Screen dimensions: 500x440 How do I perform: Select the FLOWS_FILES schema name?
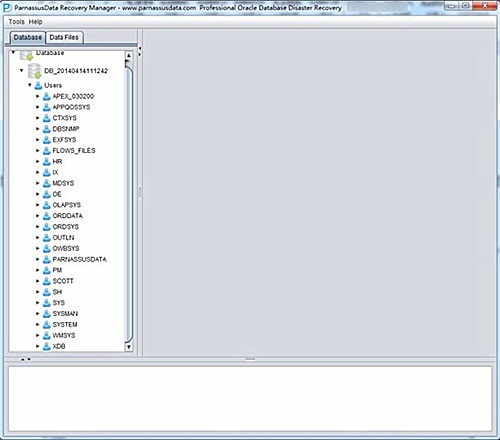[74, 151]
